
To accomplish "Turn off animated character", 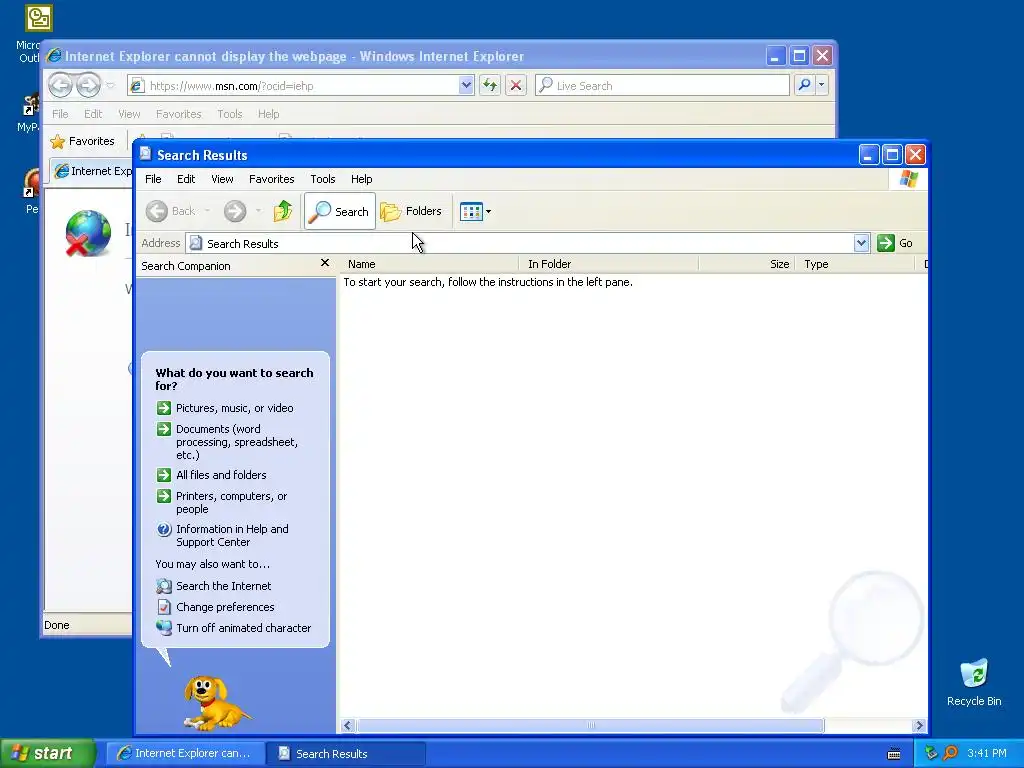I will 234,628.
